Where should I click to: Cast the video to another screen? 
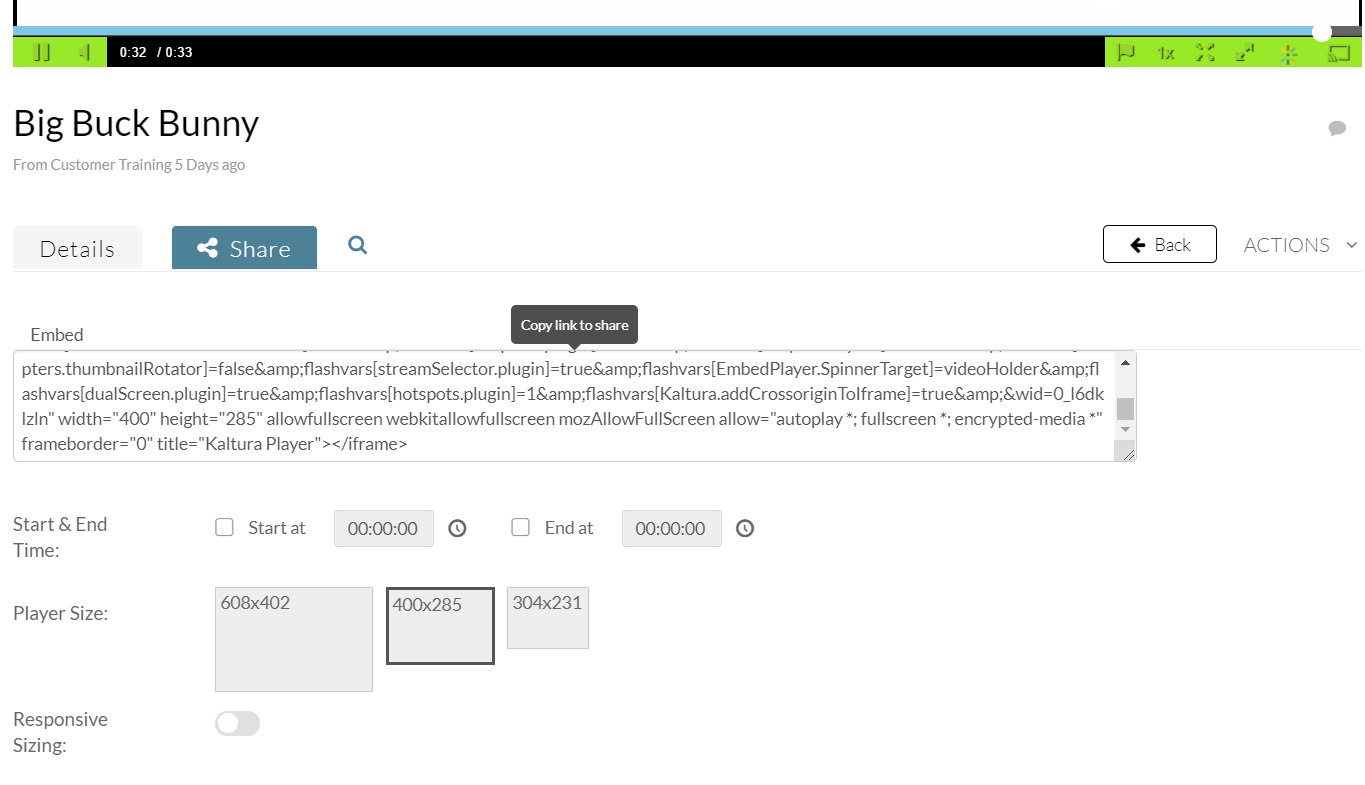[1339, 53]
